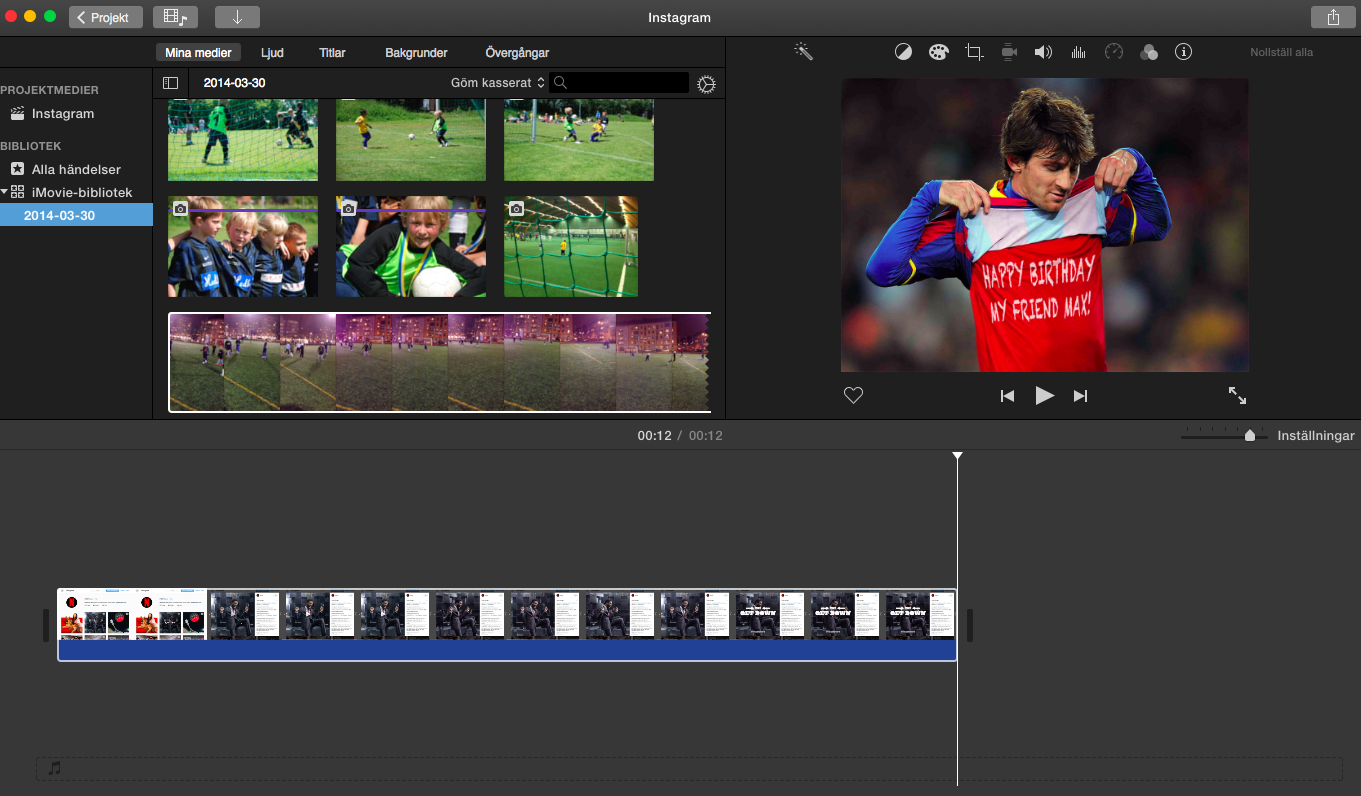Select the cropping tool icon
Screen dimensions: 1361x796
(x=974, y=52)
